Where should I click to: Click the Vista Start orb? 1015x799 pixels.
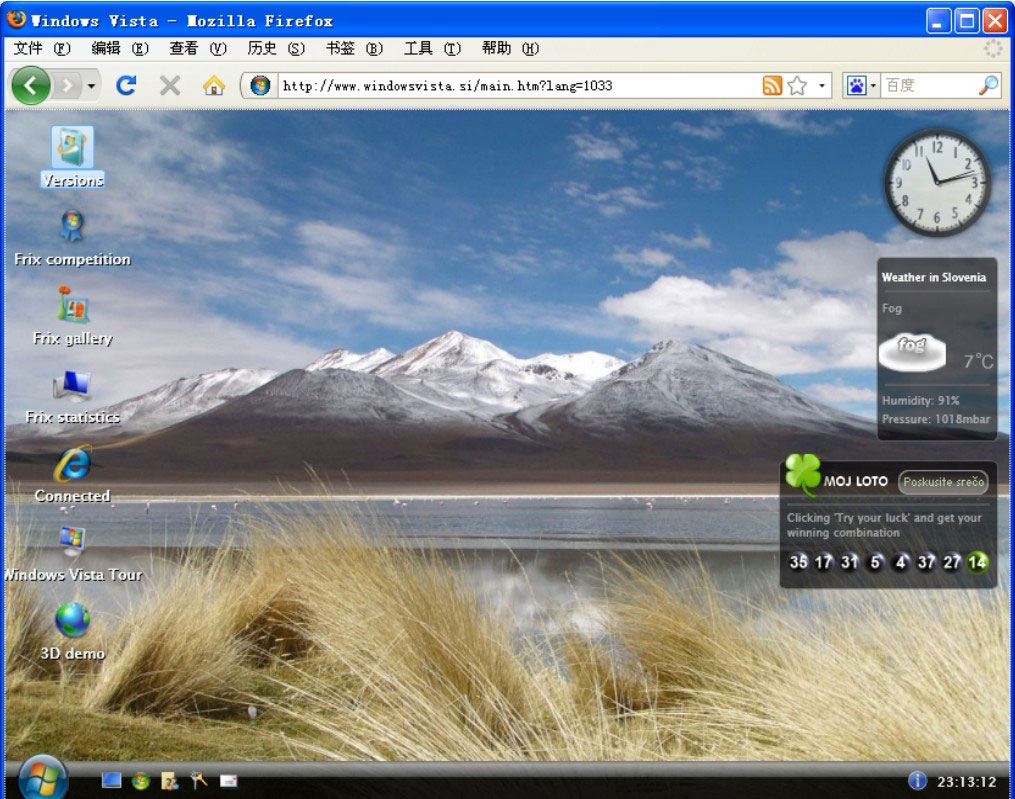click(43, 778)
